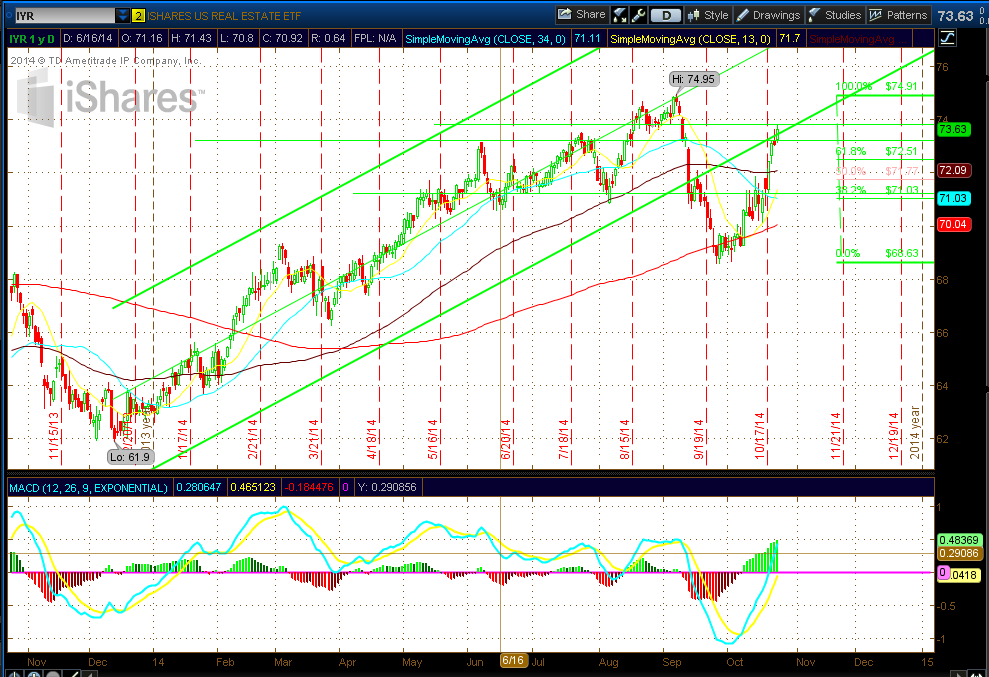Click the 76 price axis label

pyautogui.click(x=943, y=67)
